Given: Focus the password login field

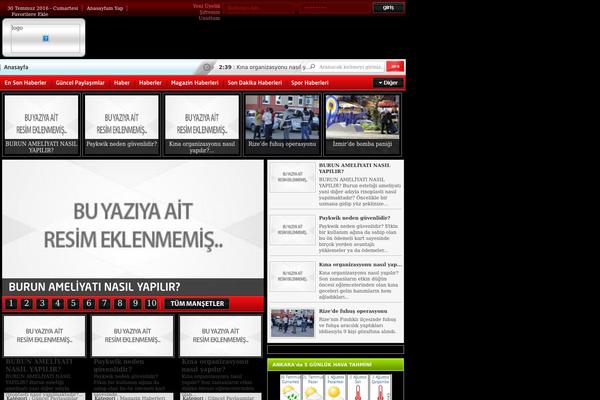Looking at the screenshot, I should click(x=334, y=8).
